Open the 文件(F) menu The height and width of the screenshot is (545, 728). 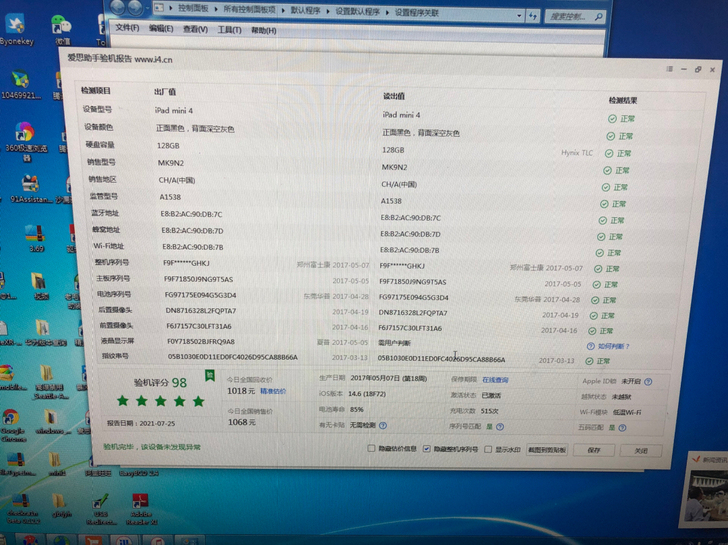tap(127, 28)
